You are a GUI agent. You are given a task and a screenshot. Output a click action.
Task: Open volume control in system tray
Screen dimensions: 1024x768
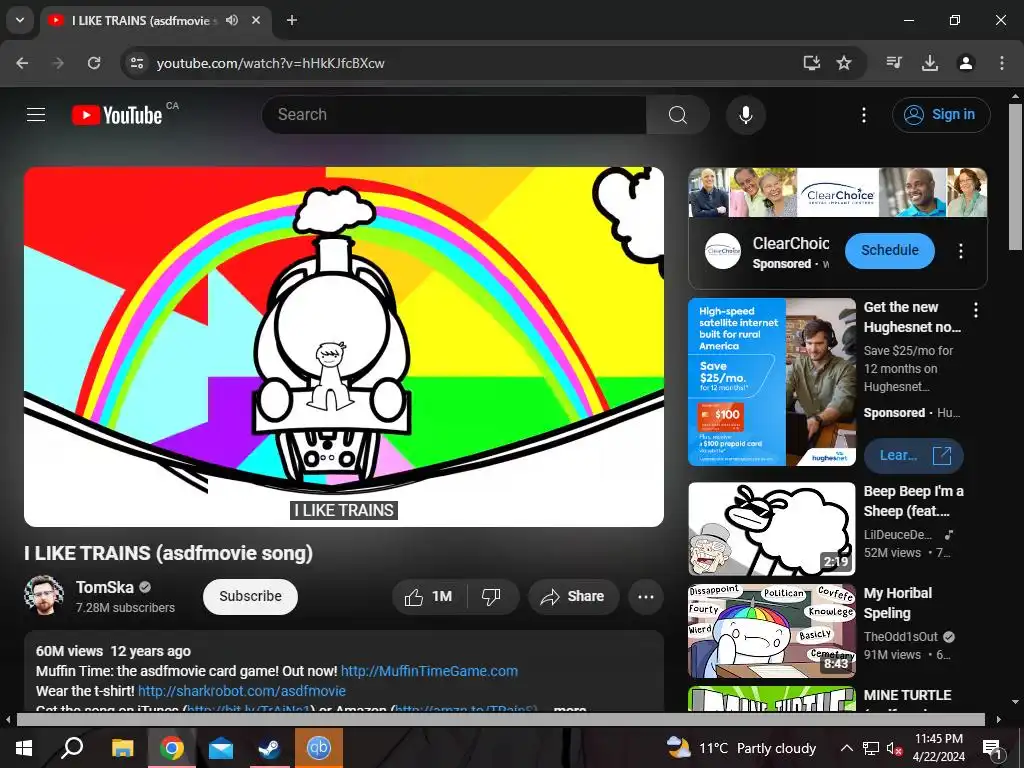click(894, 748)
